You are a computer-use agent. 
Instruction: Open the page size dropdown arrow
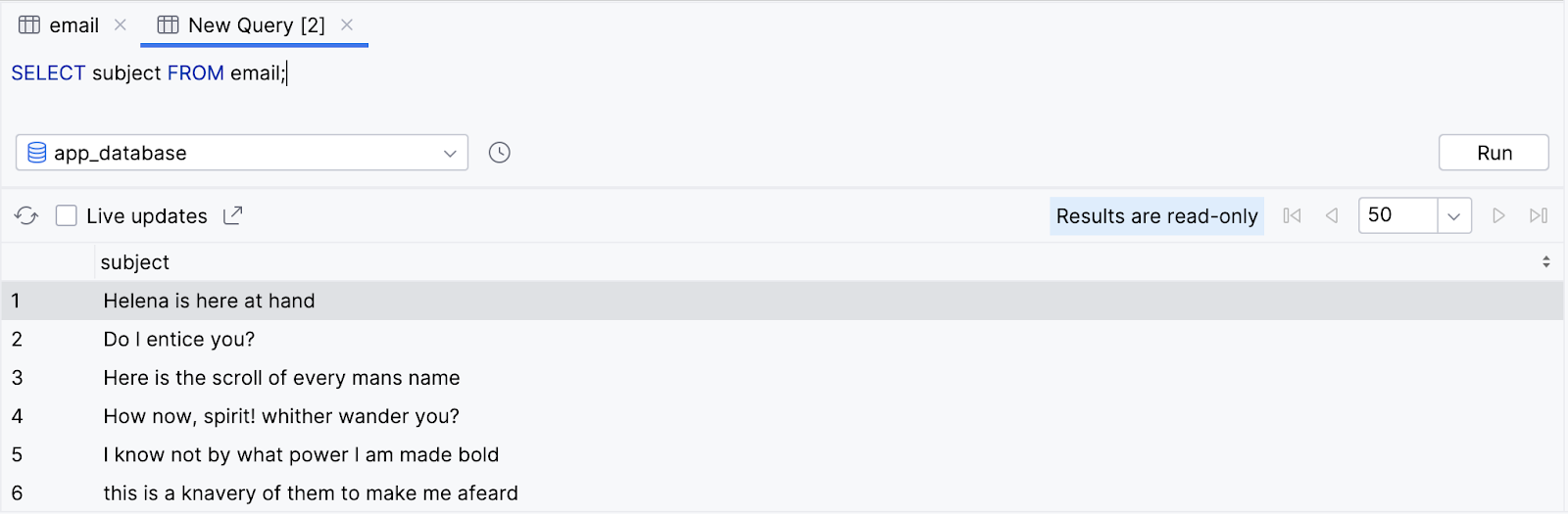click(1454, 216)
